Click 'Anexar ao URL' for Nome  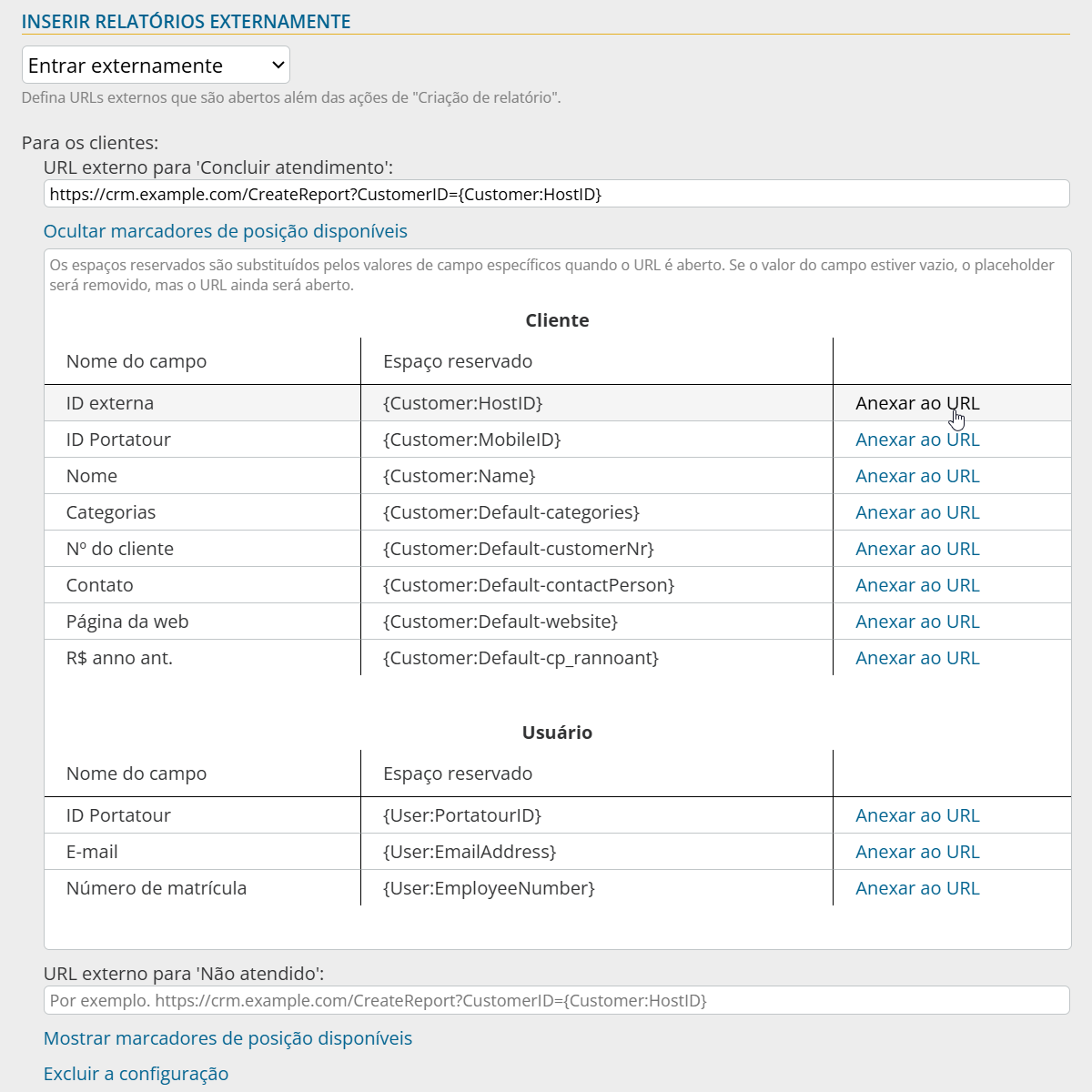pyautogui.click(x=916, y=476)
